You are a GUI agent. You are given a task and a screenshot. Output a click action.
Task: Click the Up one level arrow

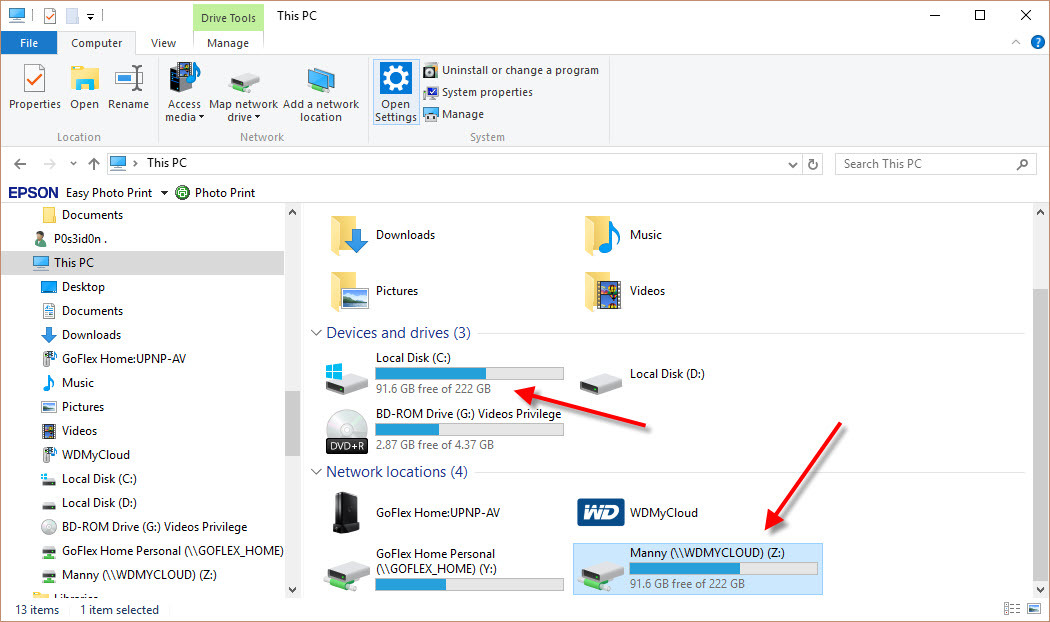tap(94, 164)
